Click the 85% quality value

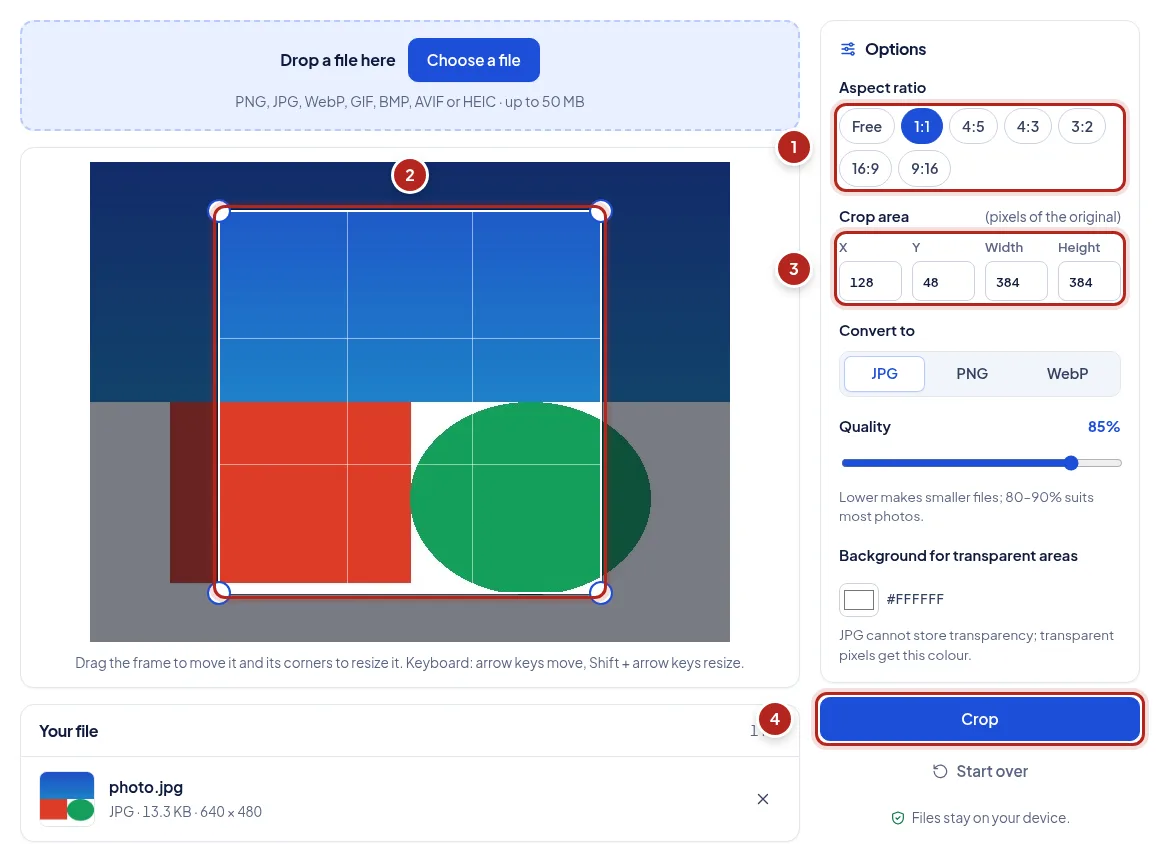point(1103,427)
